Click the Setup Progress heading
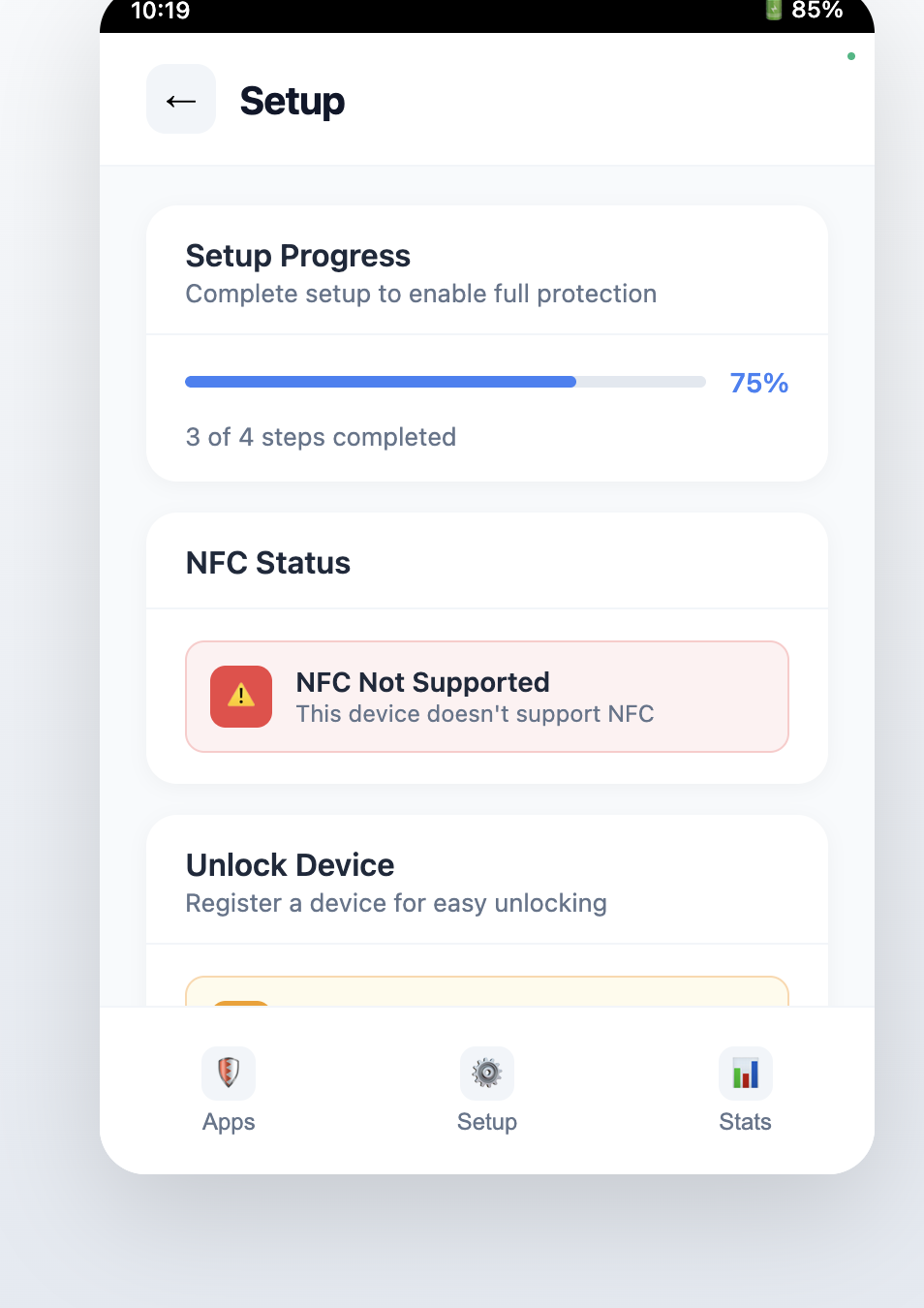 pyautogui.click(x=298, y=256)
